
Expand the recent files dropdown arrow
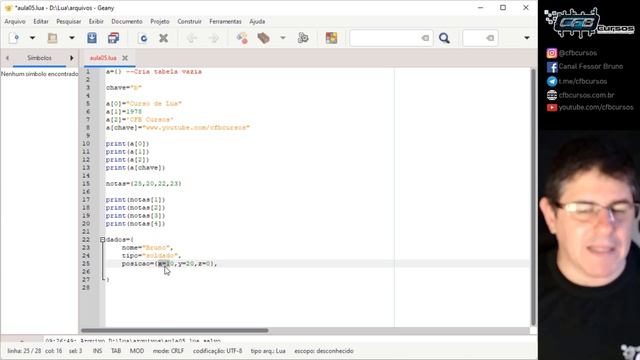coord(72,38)
